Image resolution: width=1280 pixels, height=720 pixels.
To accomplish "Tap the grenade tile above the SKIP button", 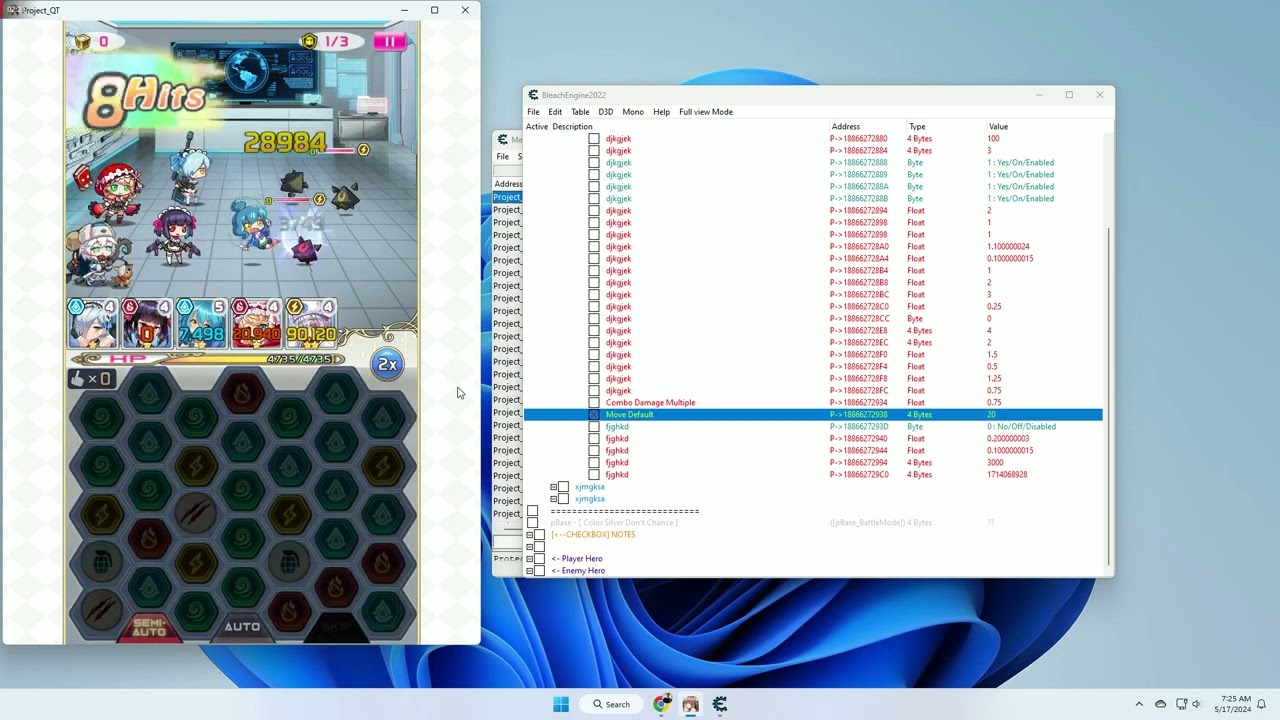I will [289, 563].
